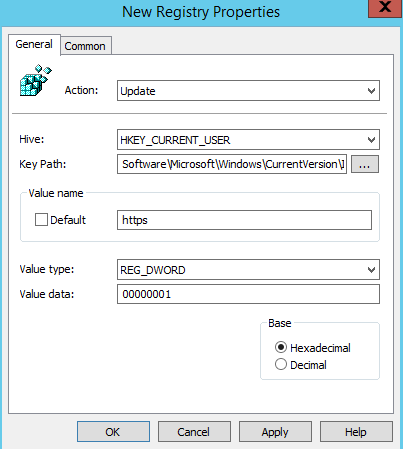Open the Key Path browse ellipsis button

pos(365,164)
